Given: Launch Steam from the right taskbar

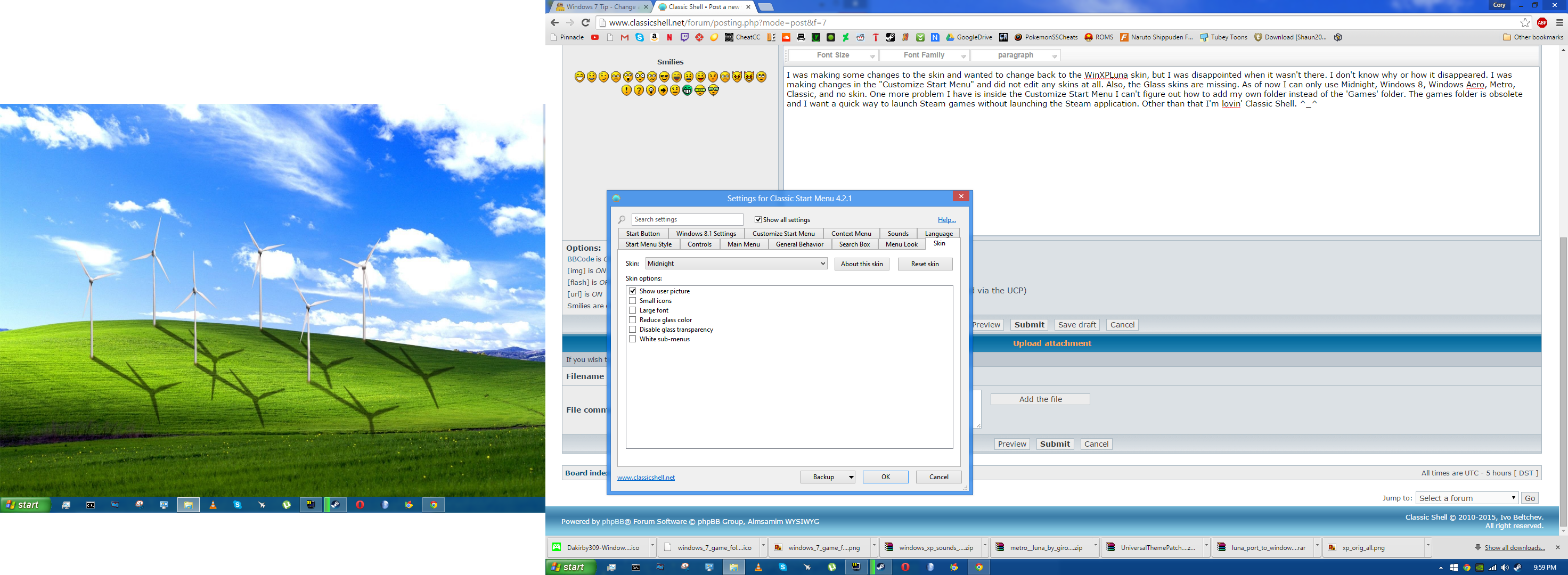Looking at the screenshot, I should coord(881,567).
